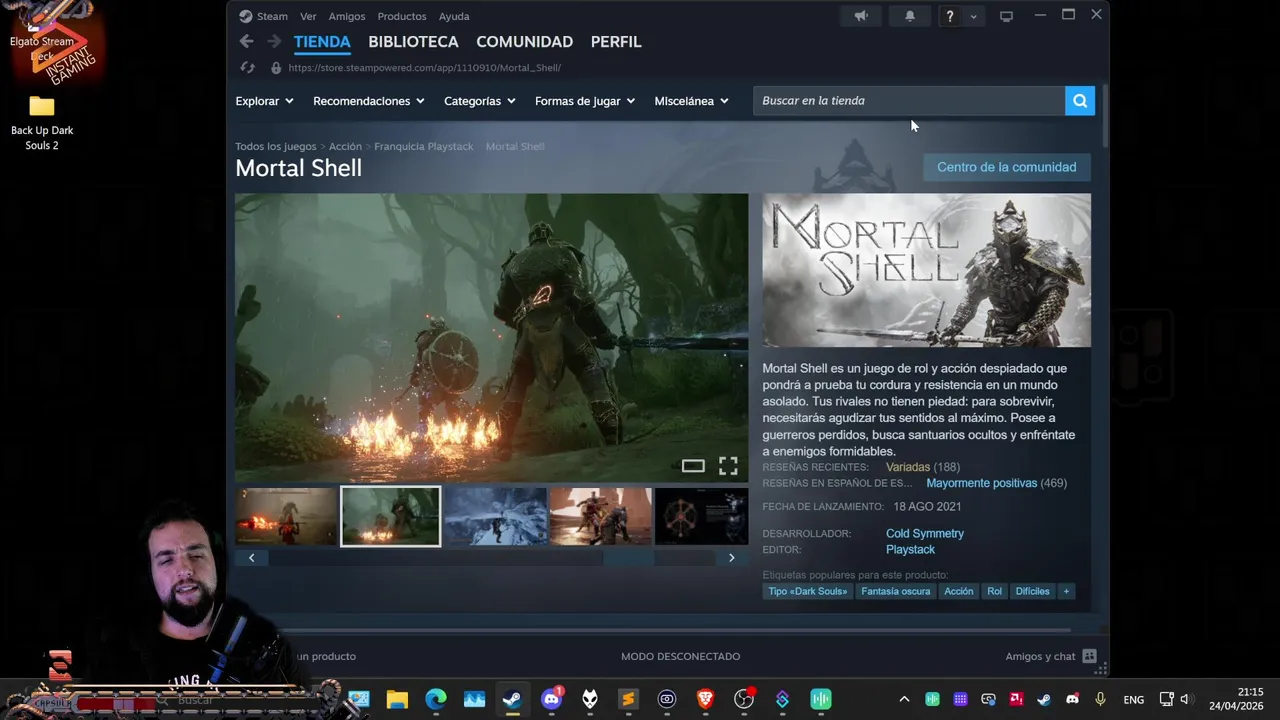This screenshot has height=720, width=1280.
Task: Click the Mortal Shell header image
Action: click(x=926, y=270)
